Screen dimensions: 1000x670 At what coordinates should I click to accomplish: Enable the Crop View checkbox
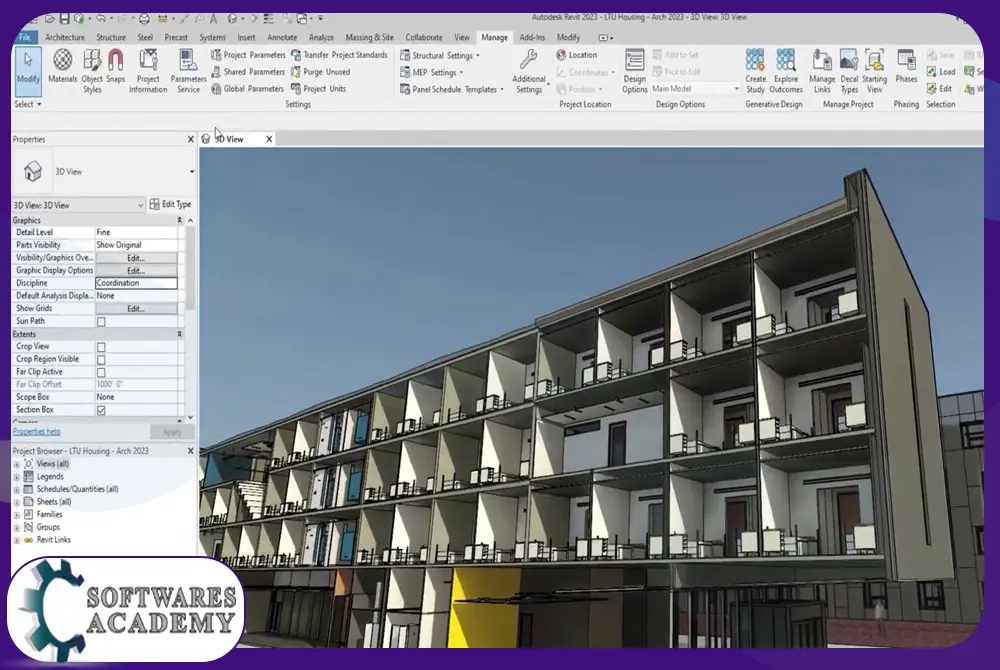click(x=101, y=347)
